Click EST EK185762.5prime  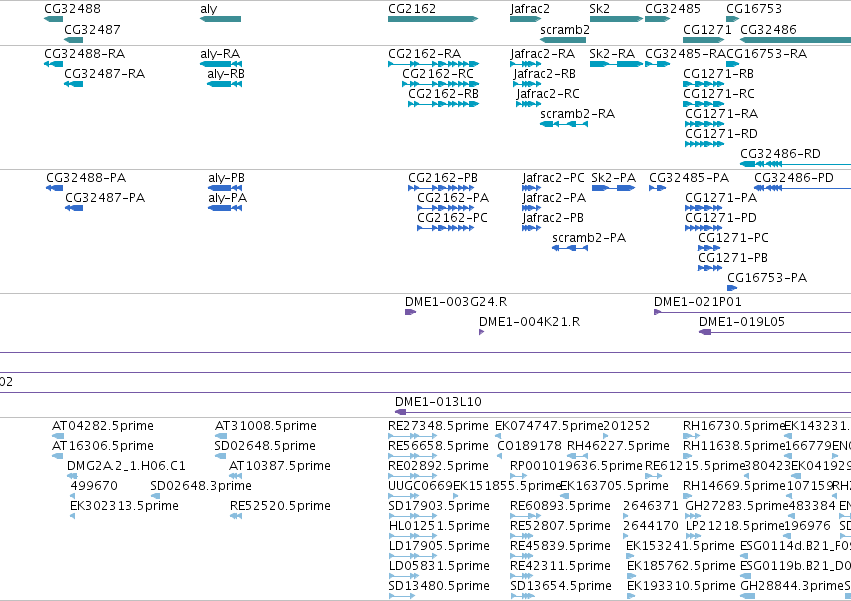tap(631, 576)
